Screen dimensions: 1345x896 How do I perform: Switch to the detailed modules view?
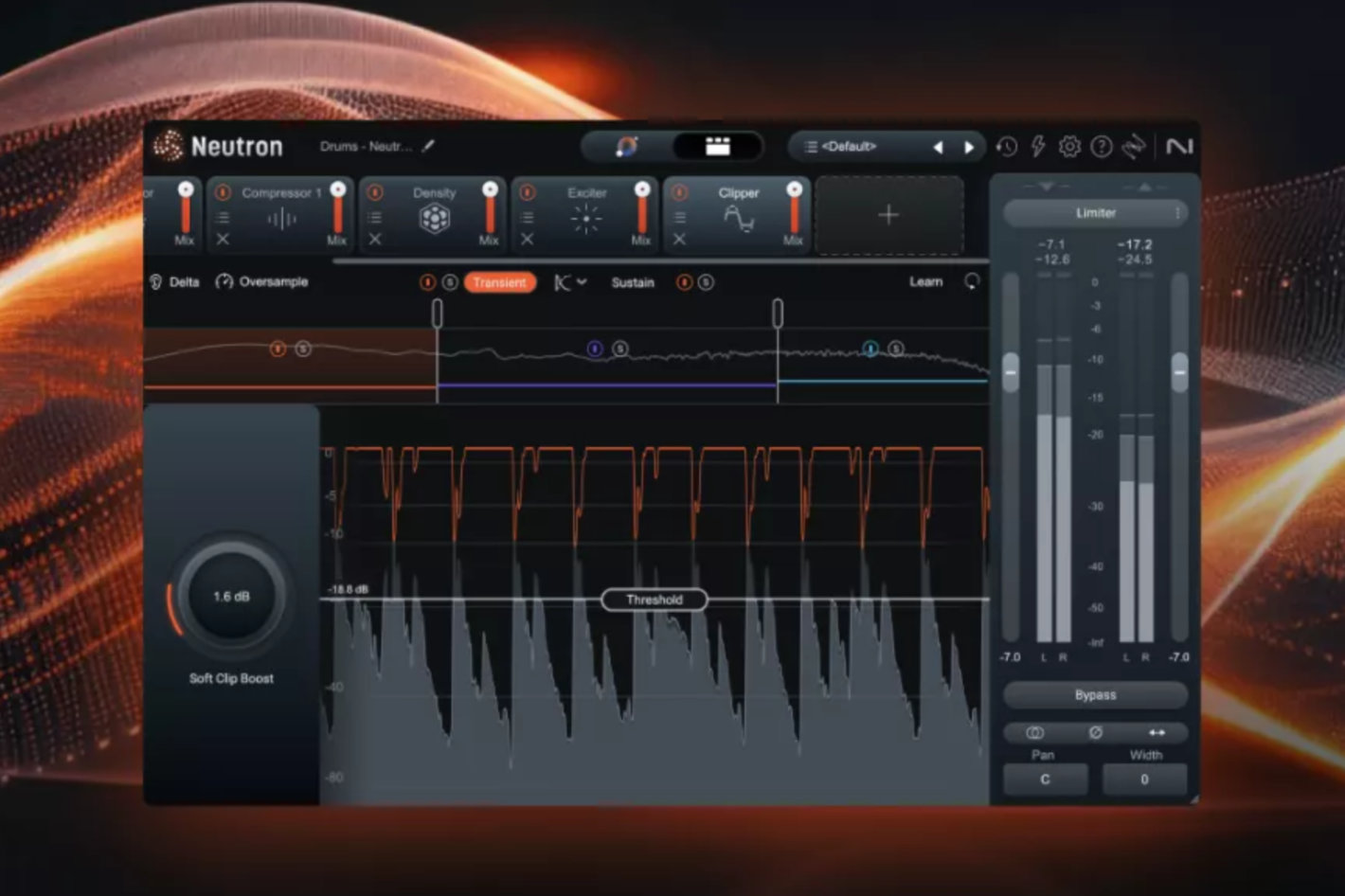point(718,147)
